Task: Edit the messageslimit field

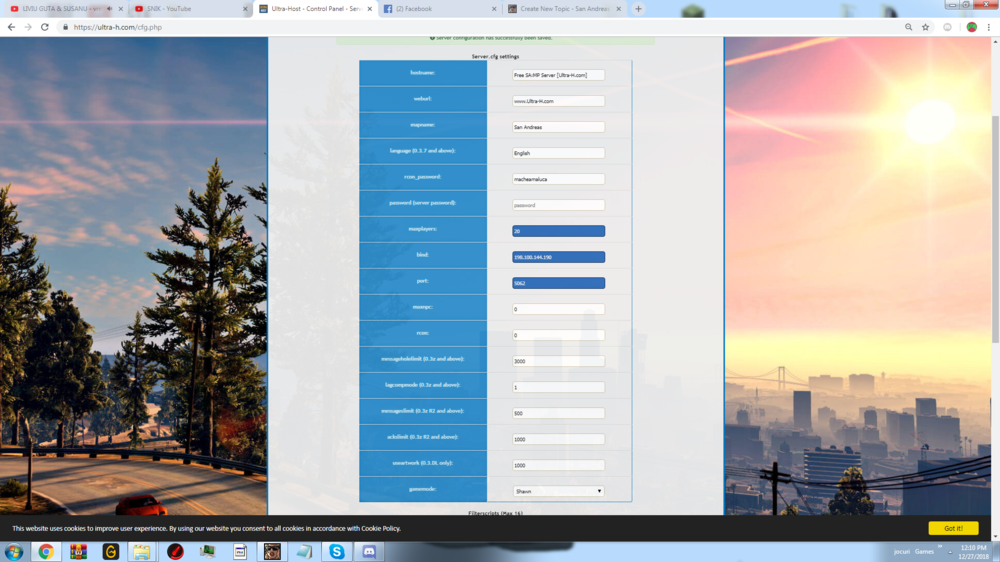Action: [x=558, y=413]
